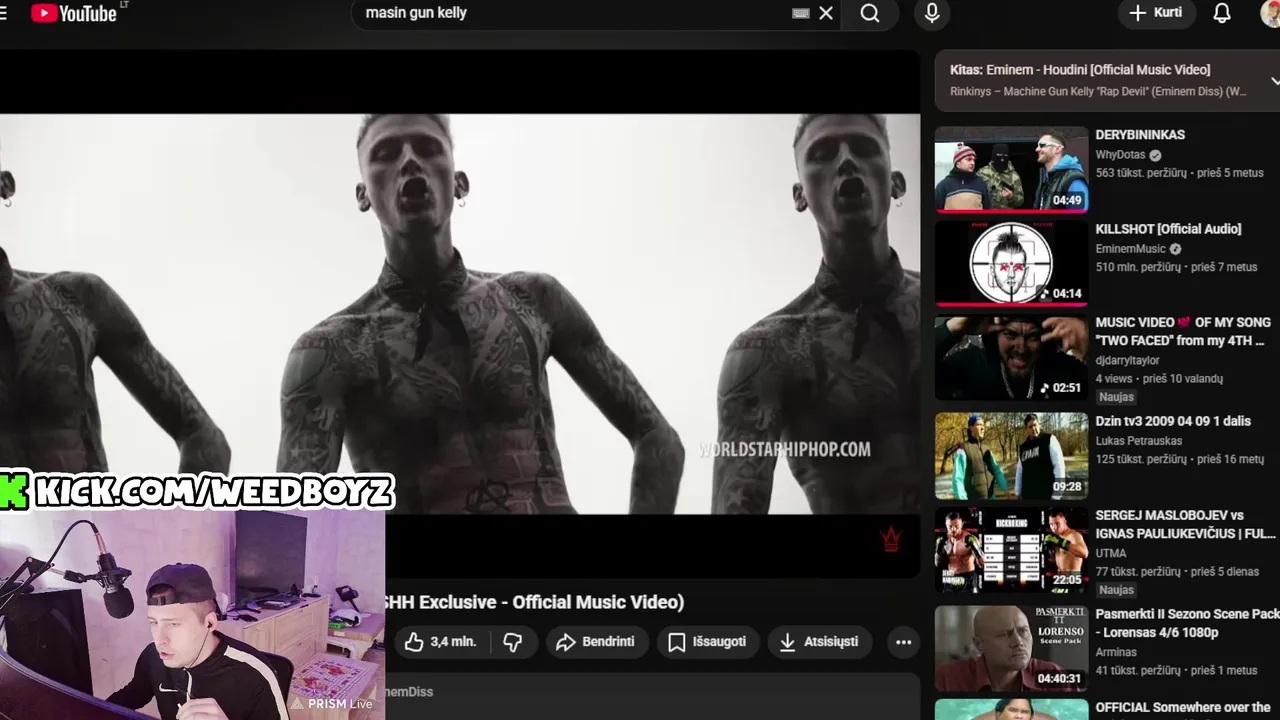Screen dimensions: 1280x720
Task: Start voice search with the microphone icon
Action: pyautogui.click(x=932, y=13)
